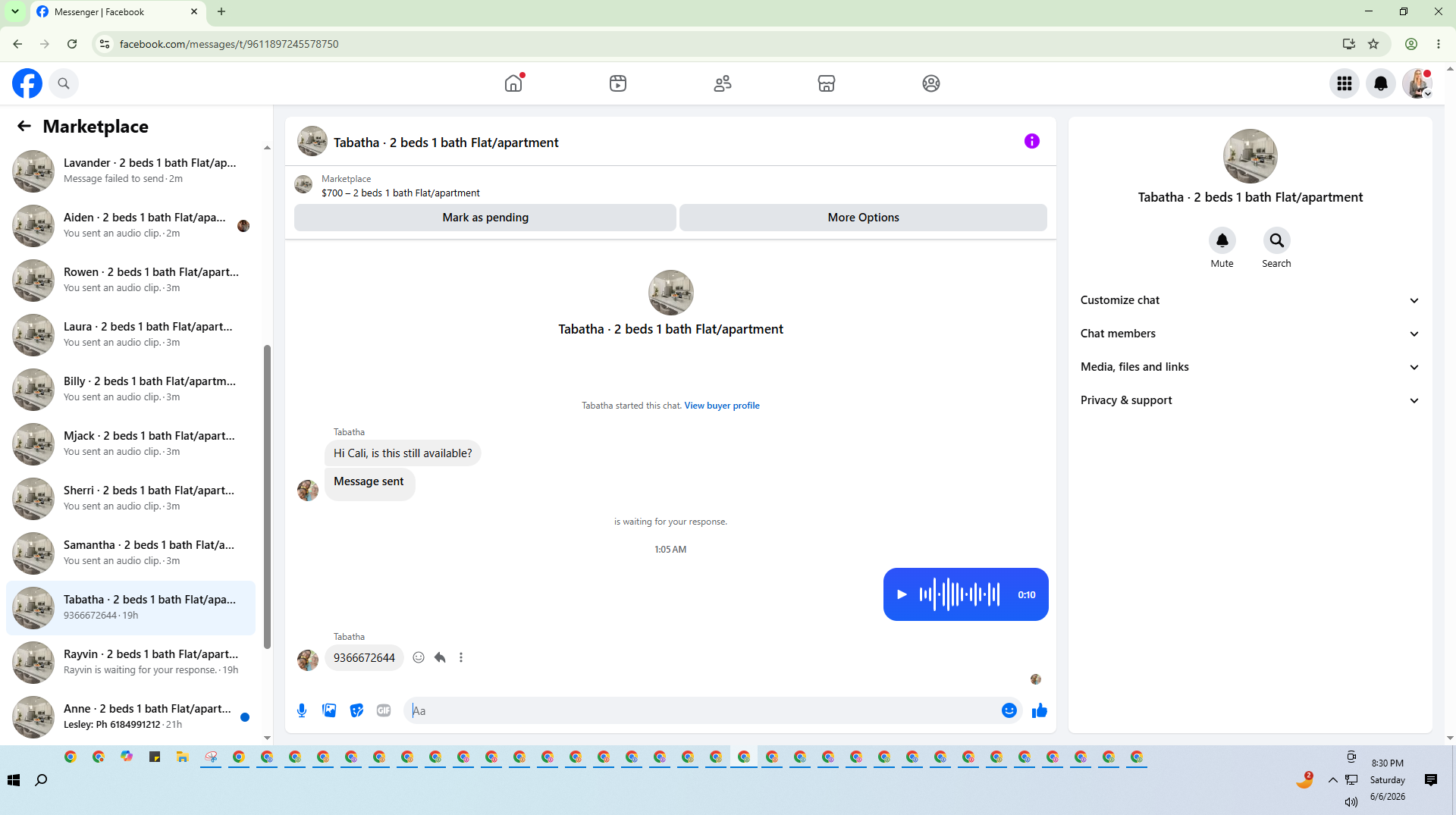Image resolution: width=1456 pixels, height=815 pixels.
Task: Click the Facebook logo
Action: coord(27,83)
